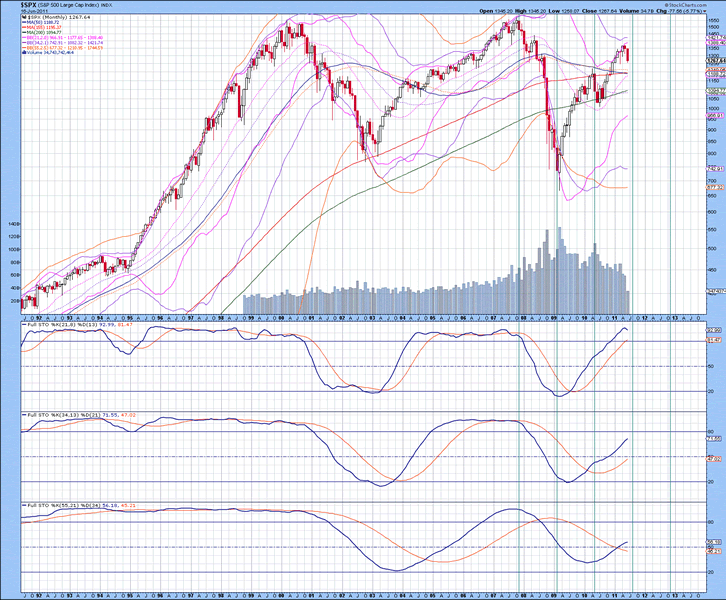This screenshot has width=726, height=600.
Task: Click the 1400 label on left volume scale
Action: [13, 224]
